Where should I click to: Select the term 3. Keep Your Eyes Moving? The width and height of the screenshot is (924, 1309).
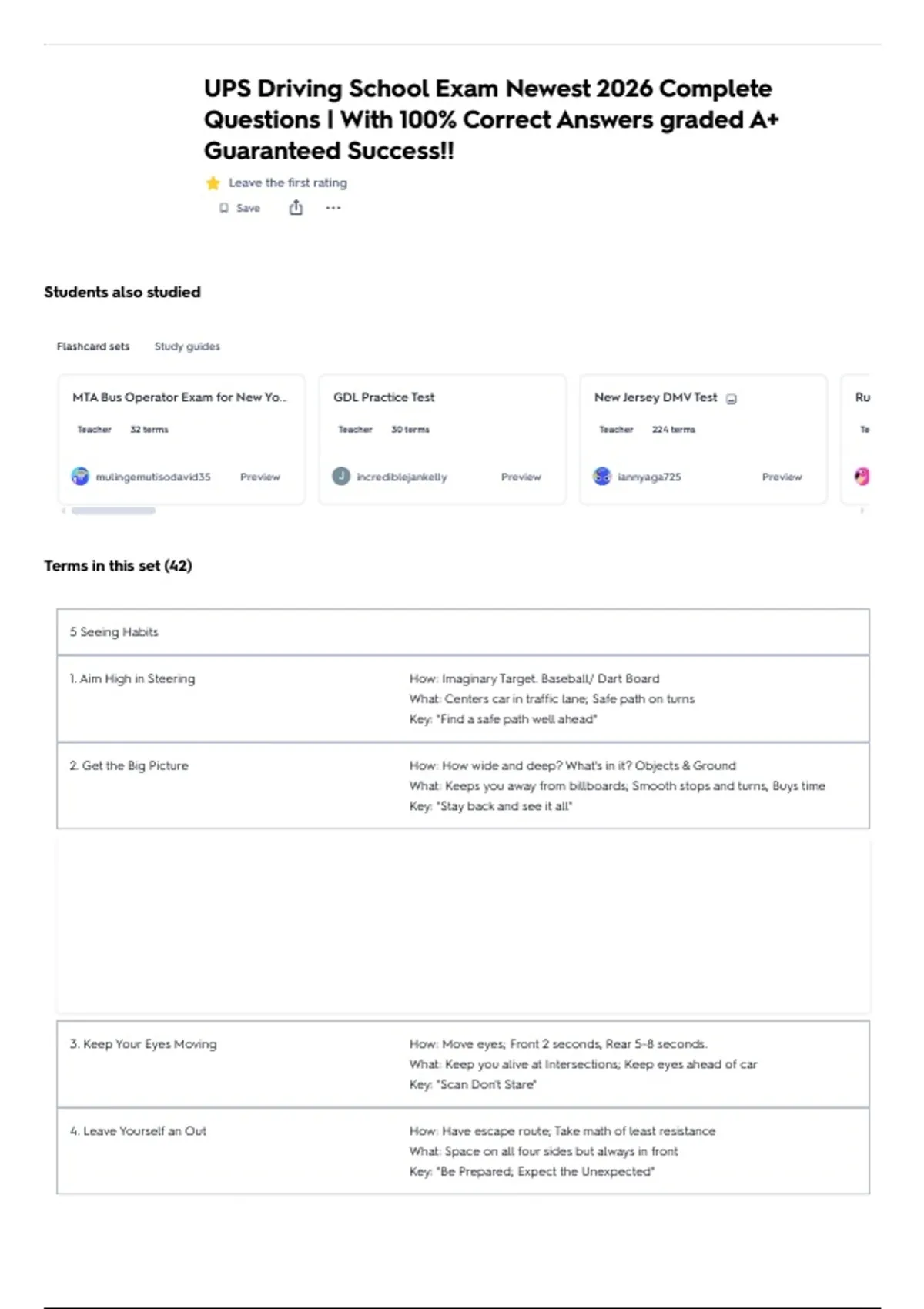pos(143,1044)
